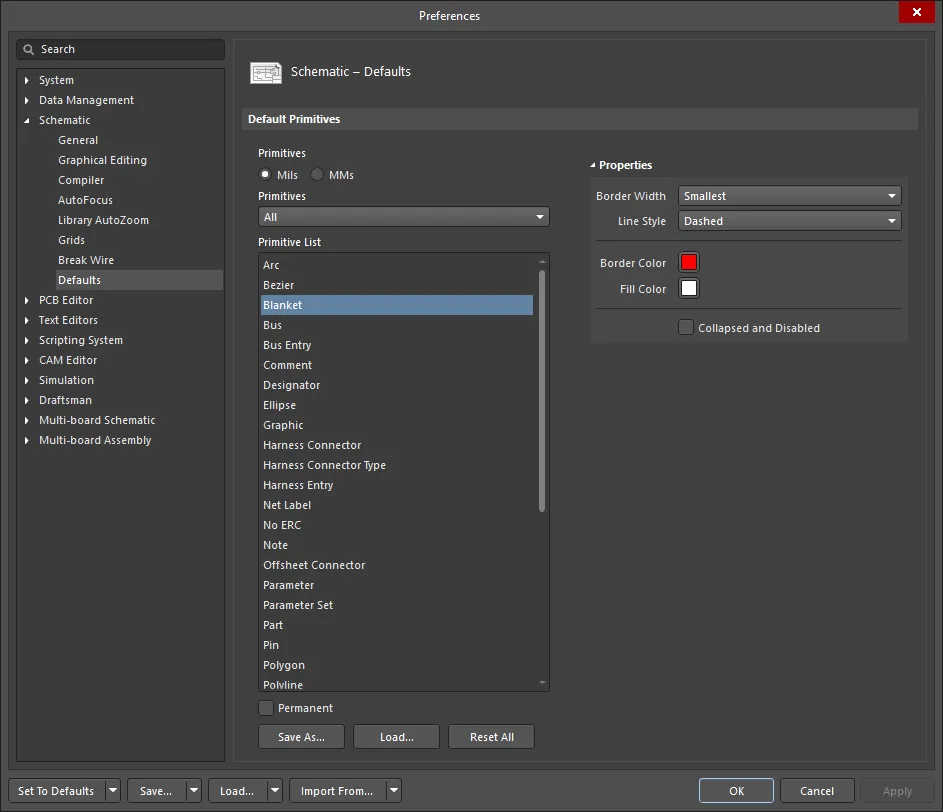Select Harness Connector in primitive list

[312, 445]
